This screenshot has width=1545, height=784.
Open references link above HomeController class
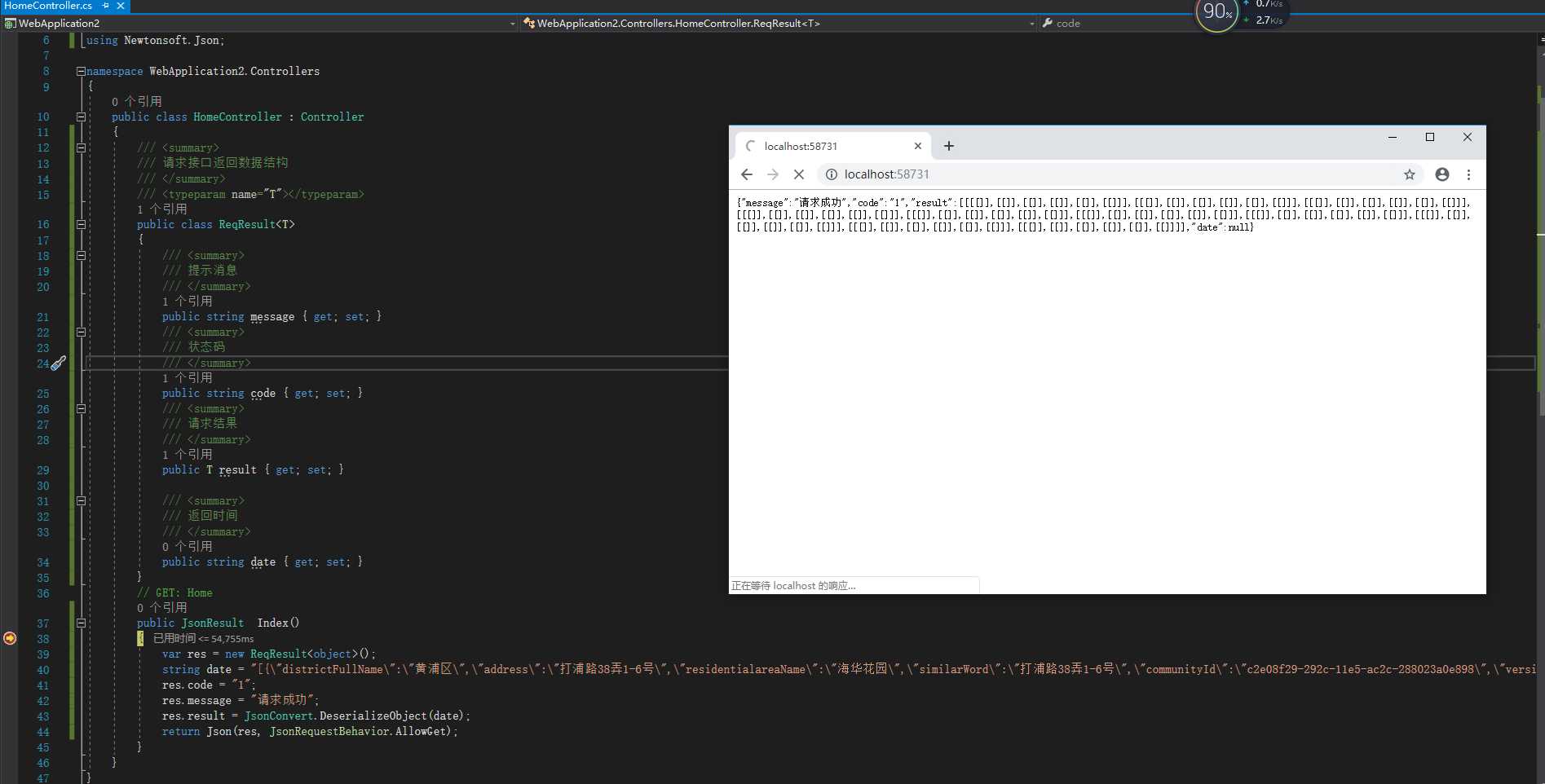137,102
